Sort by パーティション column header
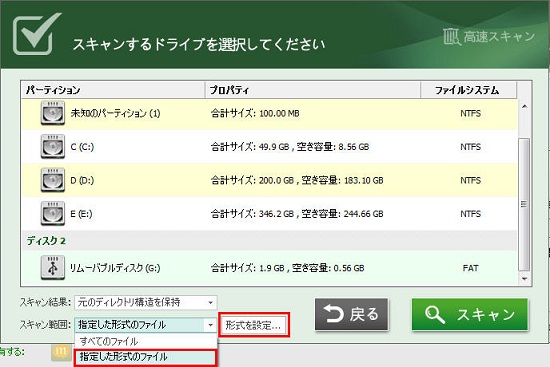The width and height of the screenshot is (550, 367). pyautogui.click(x=113, y=90)
